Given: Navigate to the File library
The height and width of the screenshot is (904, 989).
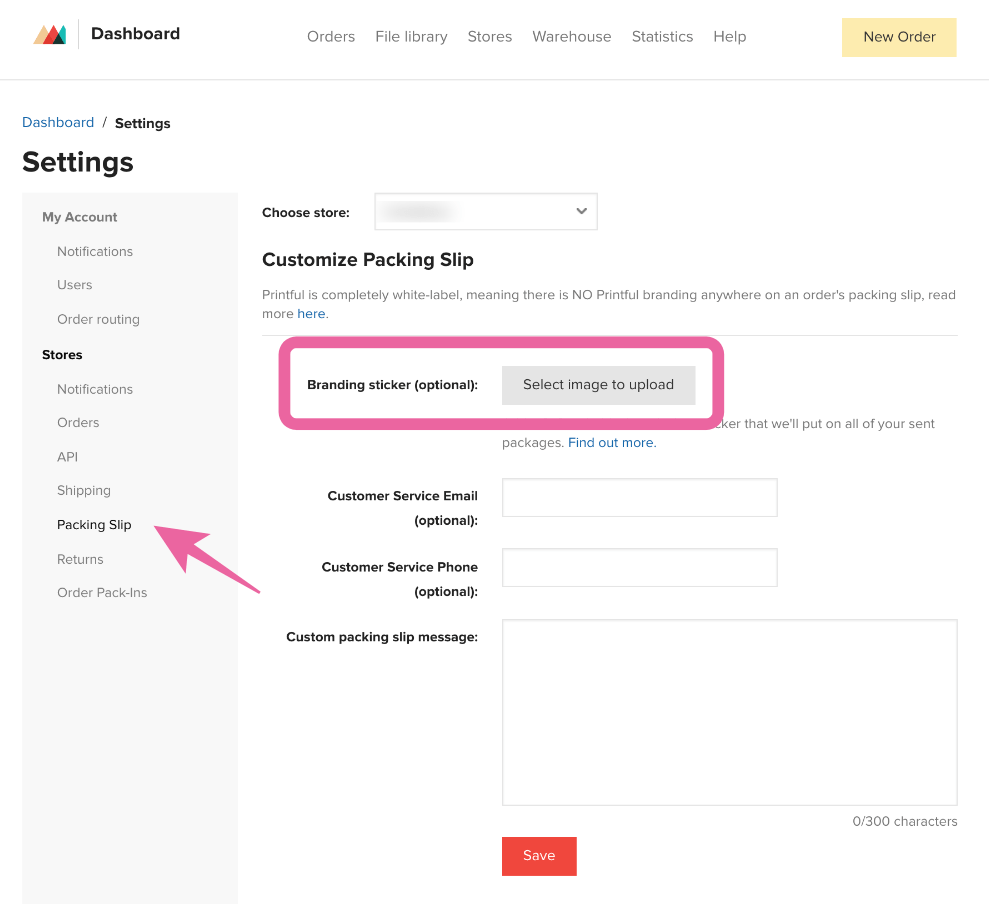Looking at the screenshot, I should (x=411, y=36).
